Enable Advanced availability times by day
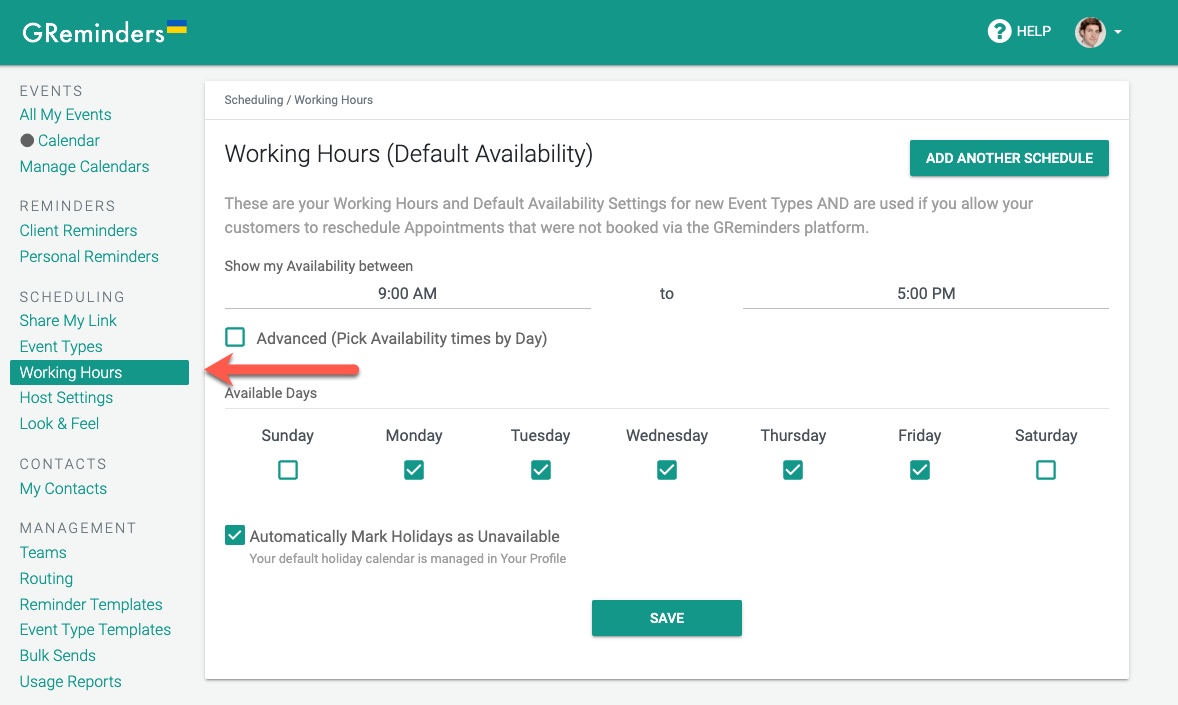This screenshot has width=1178, height=705. 234,337
